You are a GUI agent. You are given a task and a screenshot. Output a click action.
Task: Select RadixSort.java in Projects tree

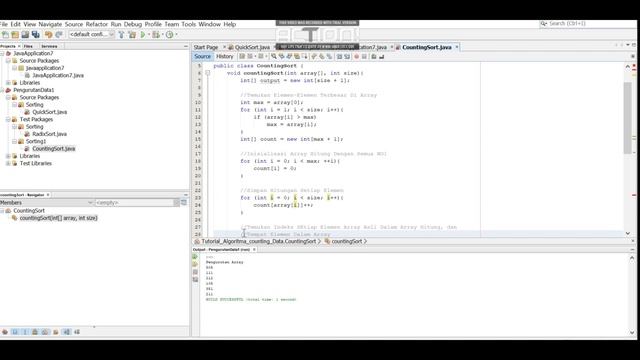click(x=49, y=134)
